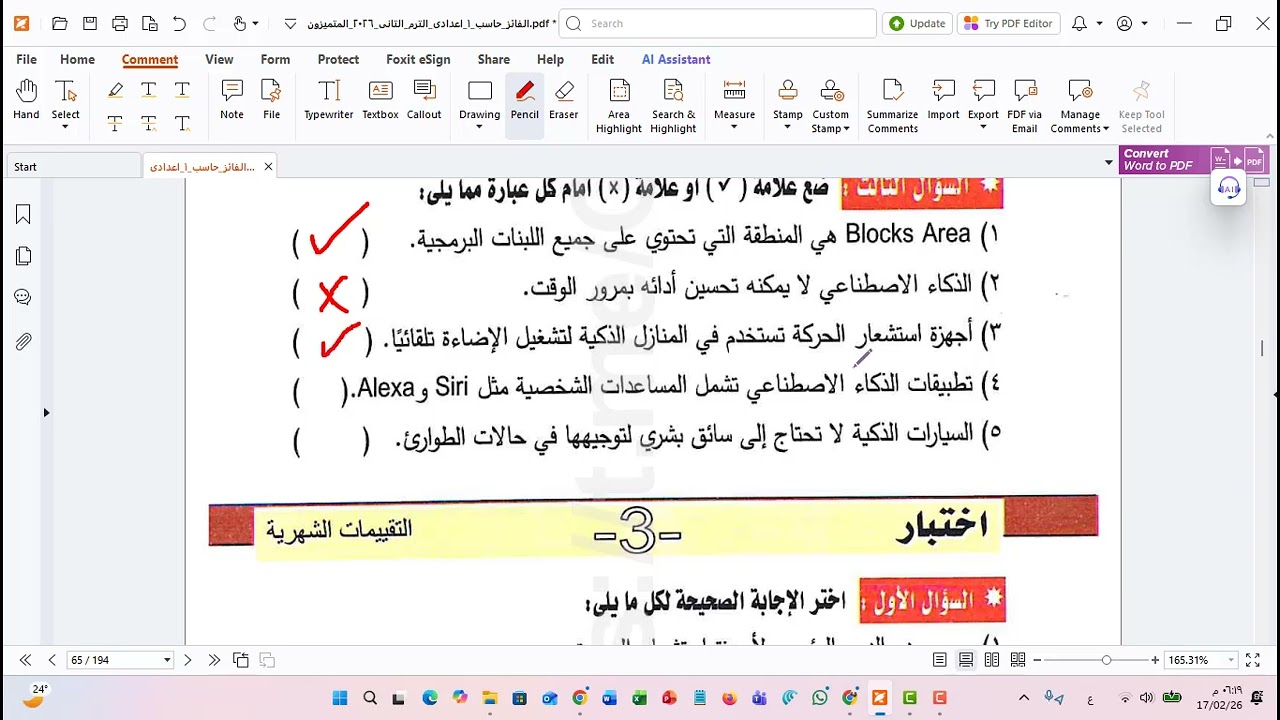Click Summarize Comments

(x=892, y=106)
